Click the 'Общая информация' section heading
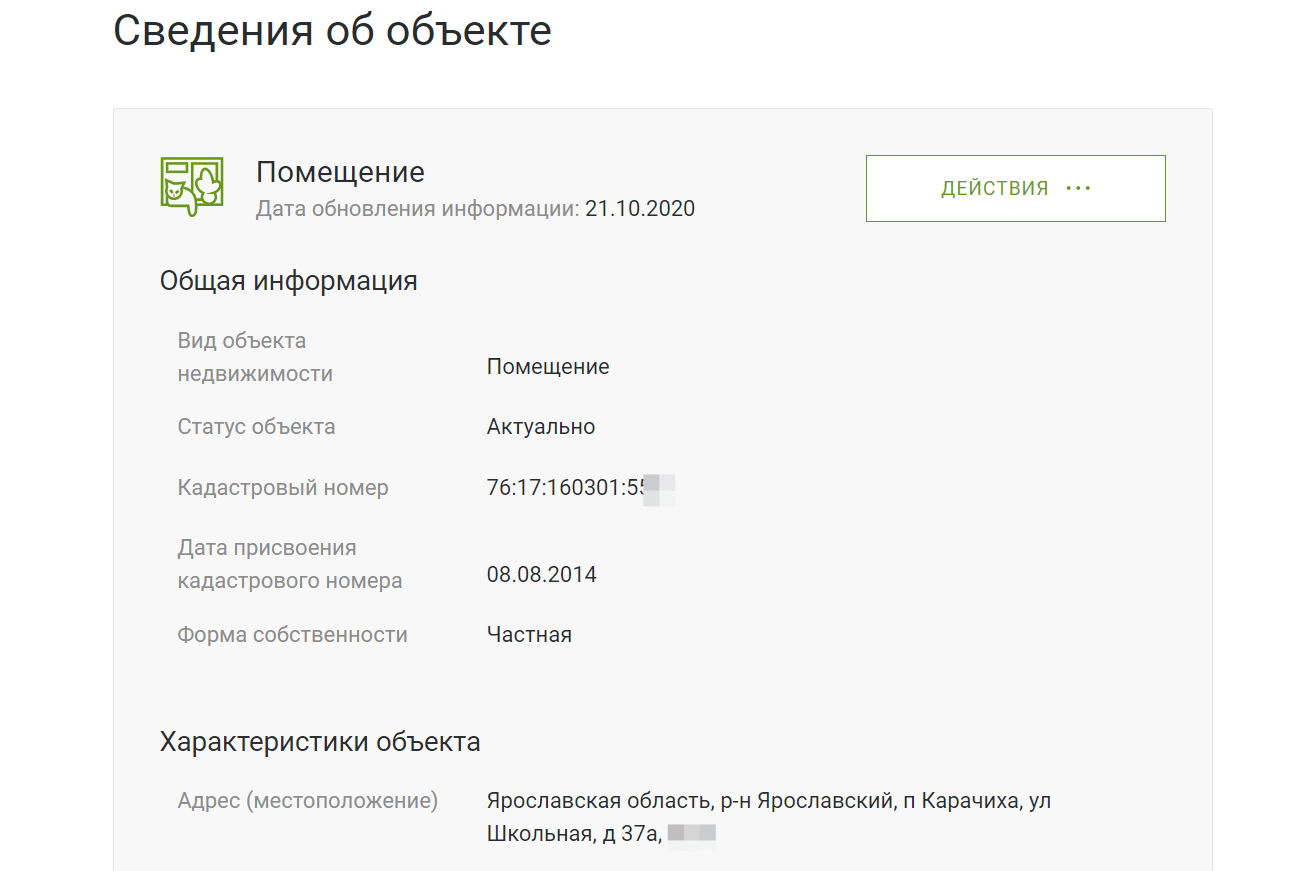This screenshot has height=871, width=1316. click(288, 281)
